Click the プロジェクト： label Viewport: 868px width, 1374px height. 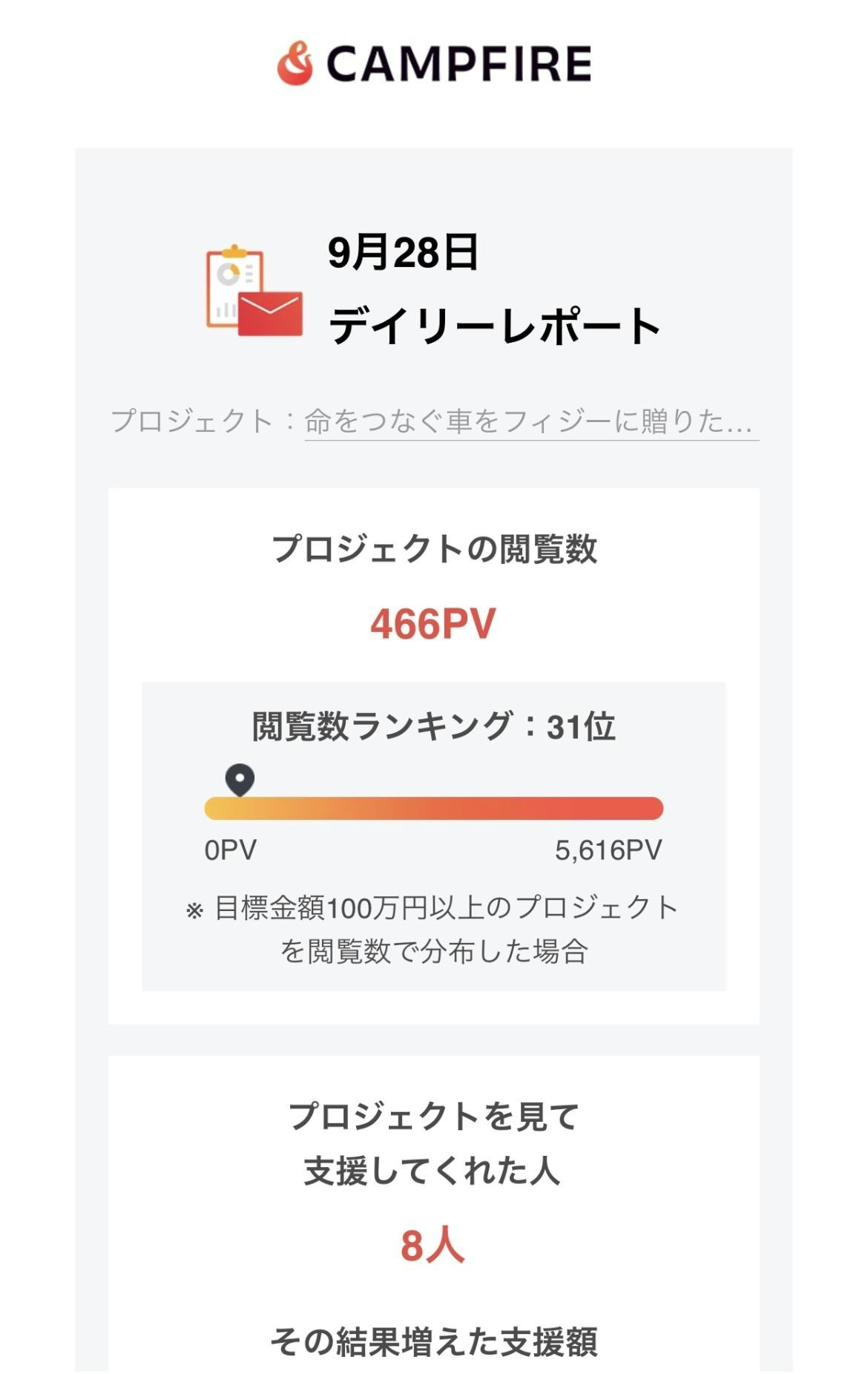202,421
